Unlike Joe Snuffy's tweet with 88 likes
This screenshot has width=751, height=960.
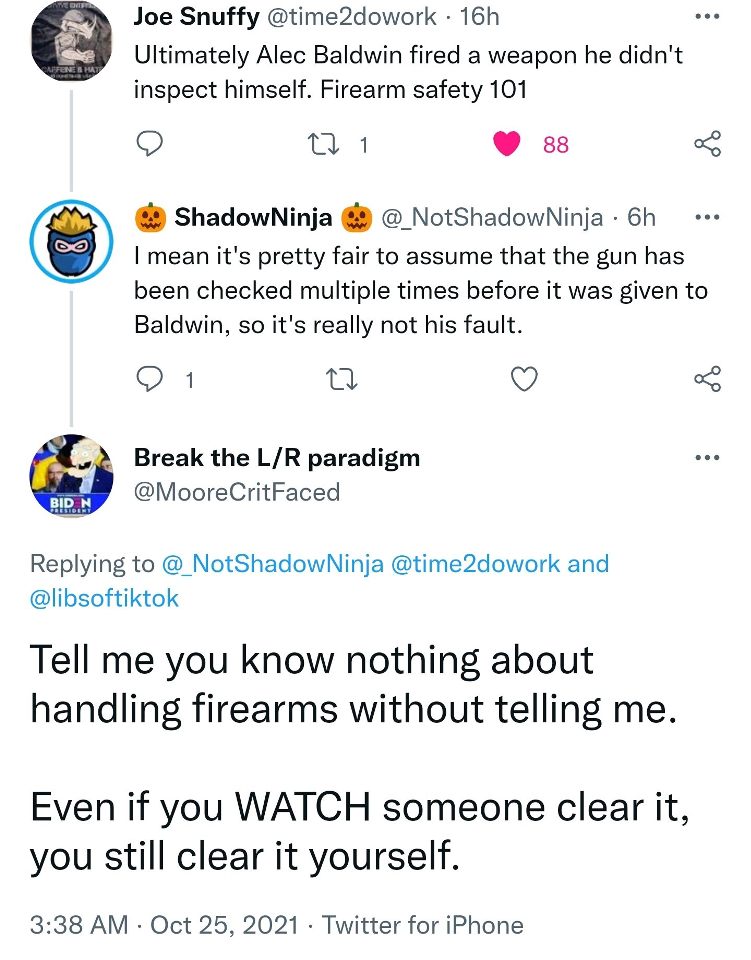pos(508,145)
